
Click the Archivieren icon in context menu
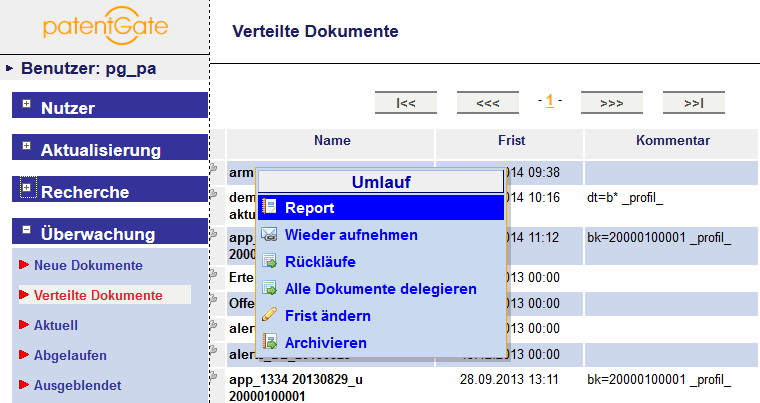tap(268, 343)
